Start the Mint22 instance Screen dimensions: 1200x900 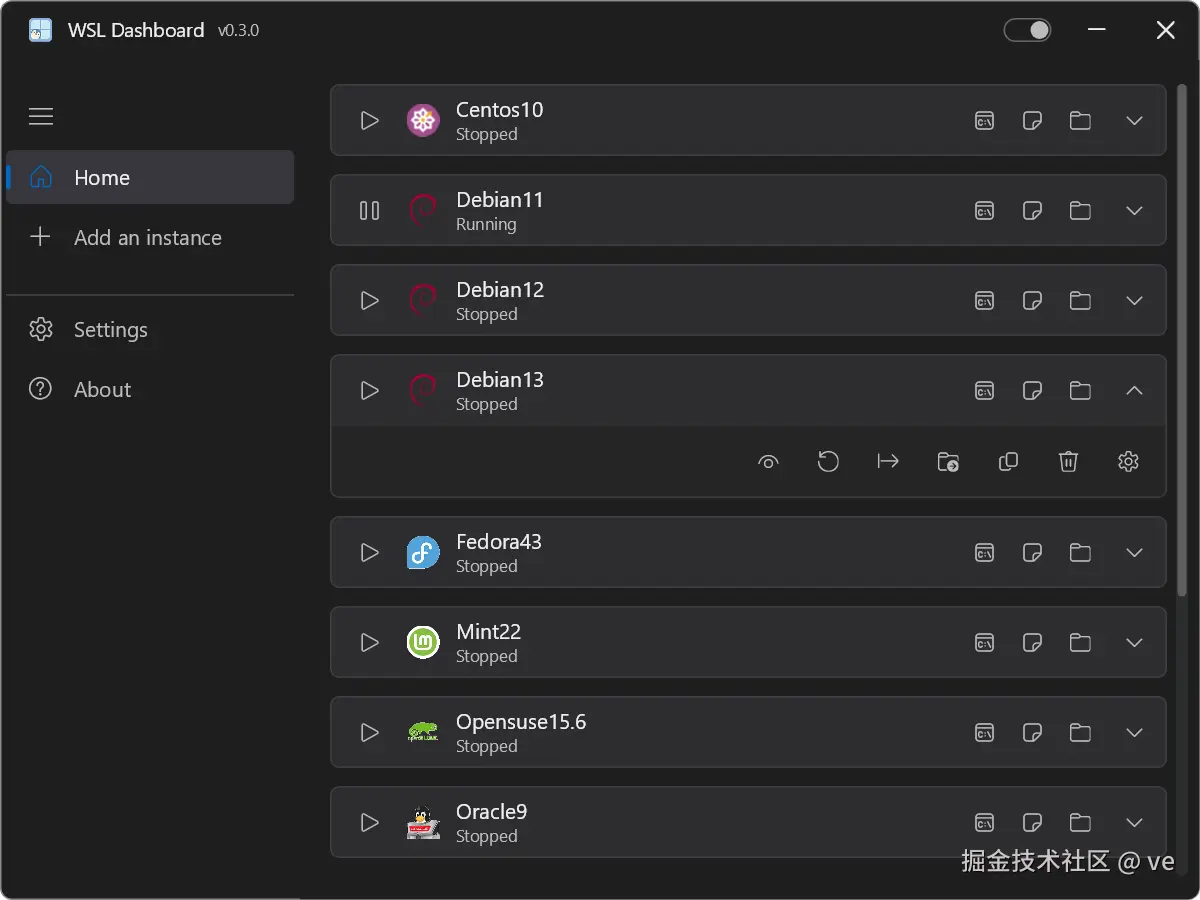click(x=370, y=642)
